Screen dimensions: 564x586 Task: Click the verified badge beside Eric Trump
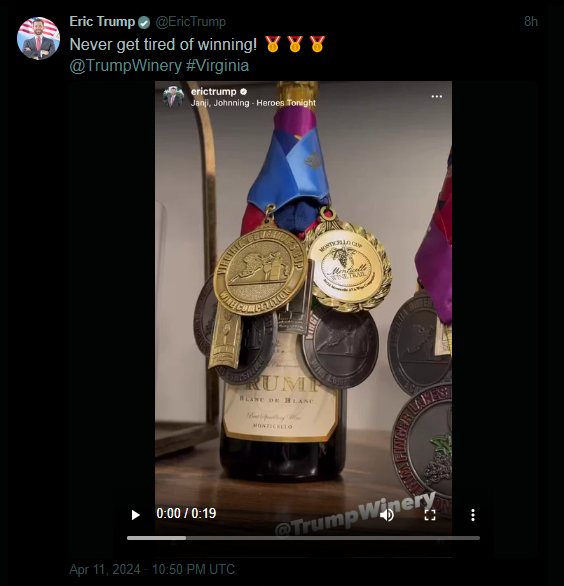click(144, 23)
